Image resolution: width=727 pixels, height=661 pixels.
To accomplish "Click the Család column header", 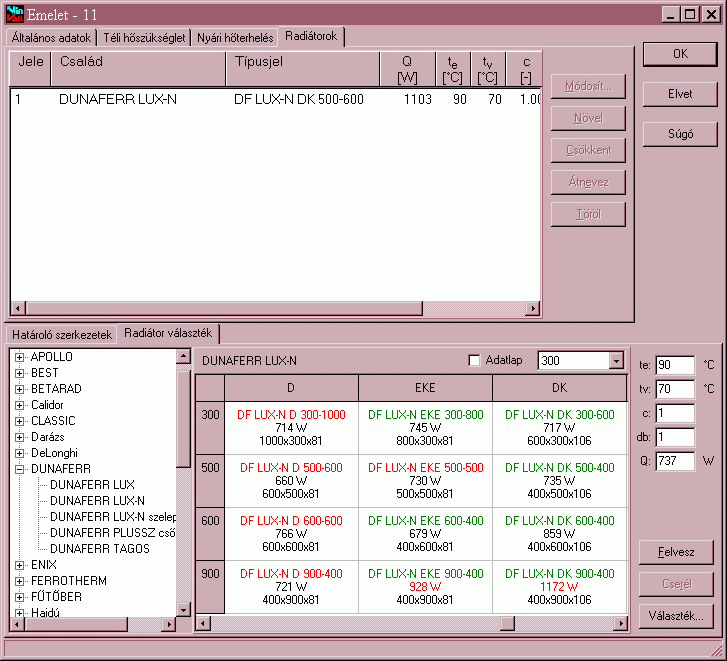I will point(138,69).
